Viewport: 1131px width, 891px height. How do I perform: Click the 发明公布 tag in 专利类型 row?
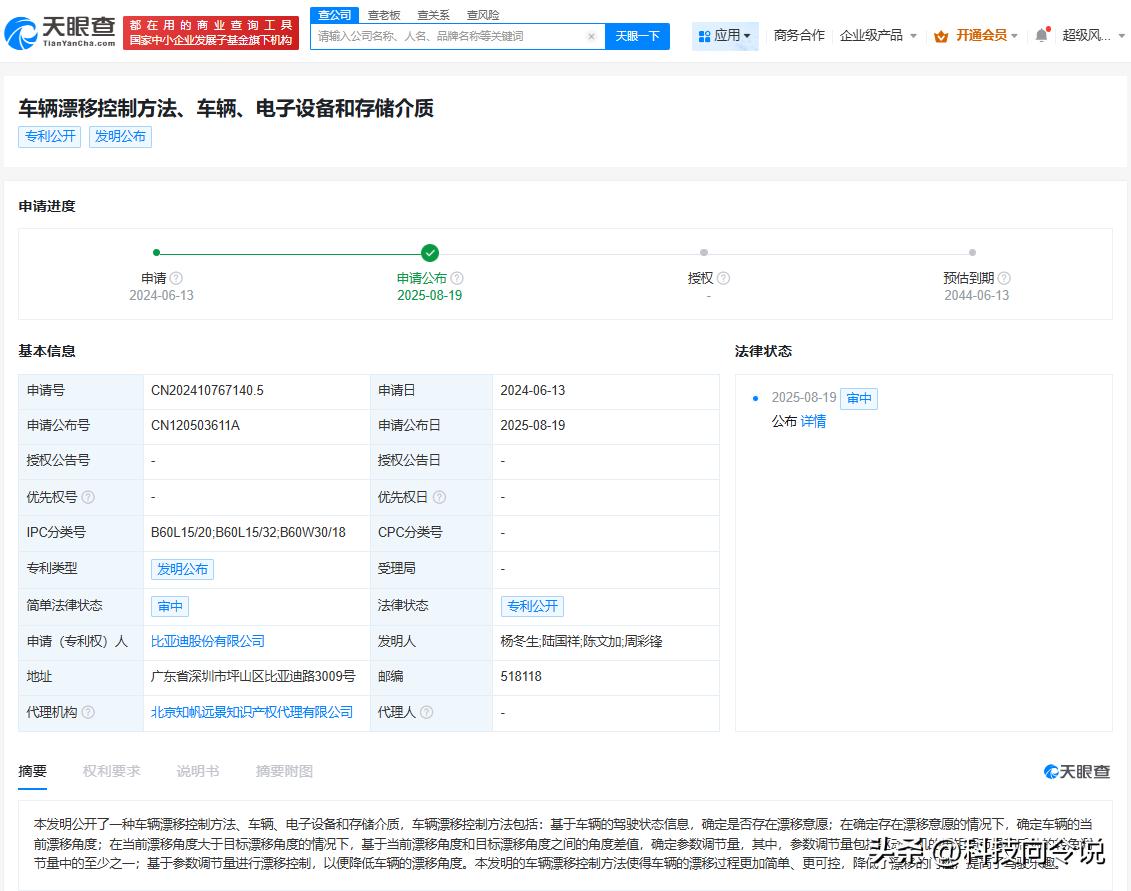click(182, 569)
